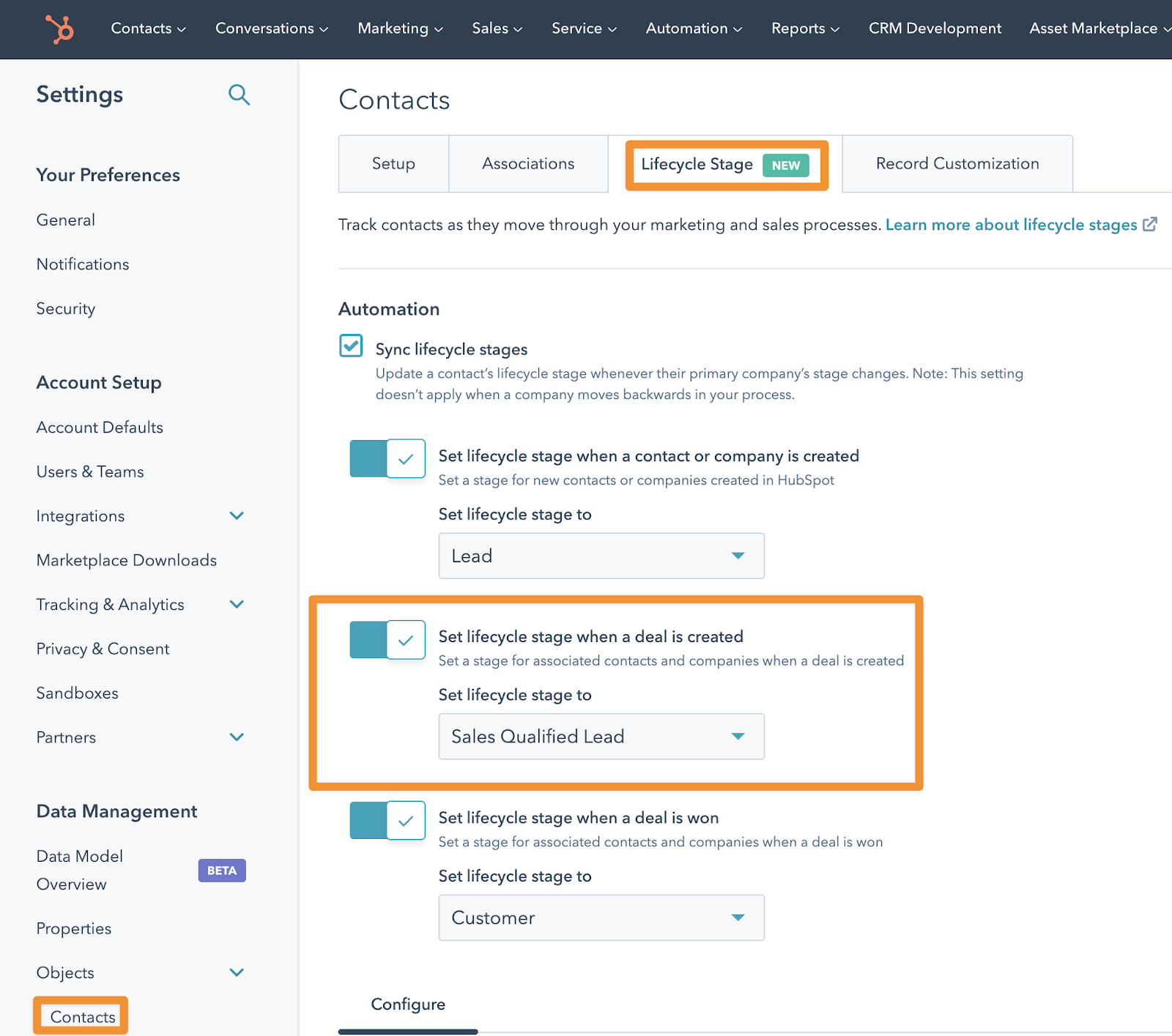The image size is (1172, 1036).
Task: Select Contacts under Objects
Action: (x=82, y=1016)
